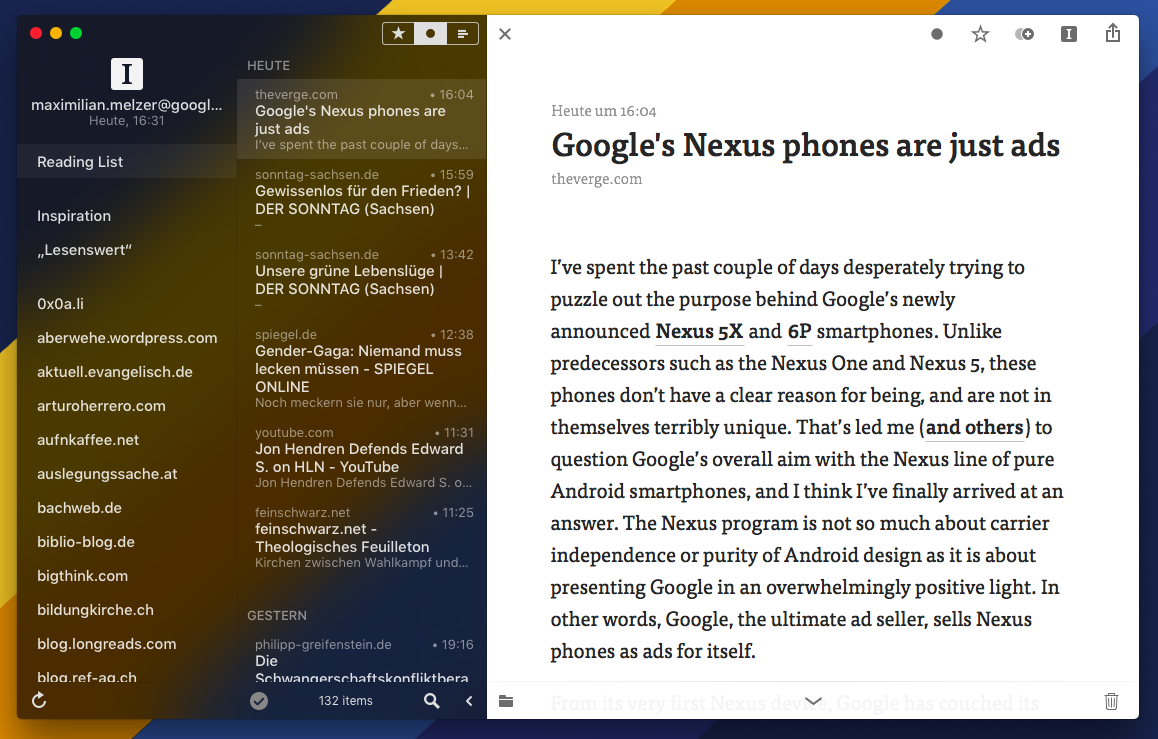This screenshot has width=1158, height=739.
Task: Mark article as unread dot
Action: pyautogui.click(x=936, y=34)
